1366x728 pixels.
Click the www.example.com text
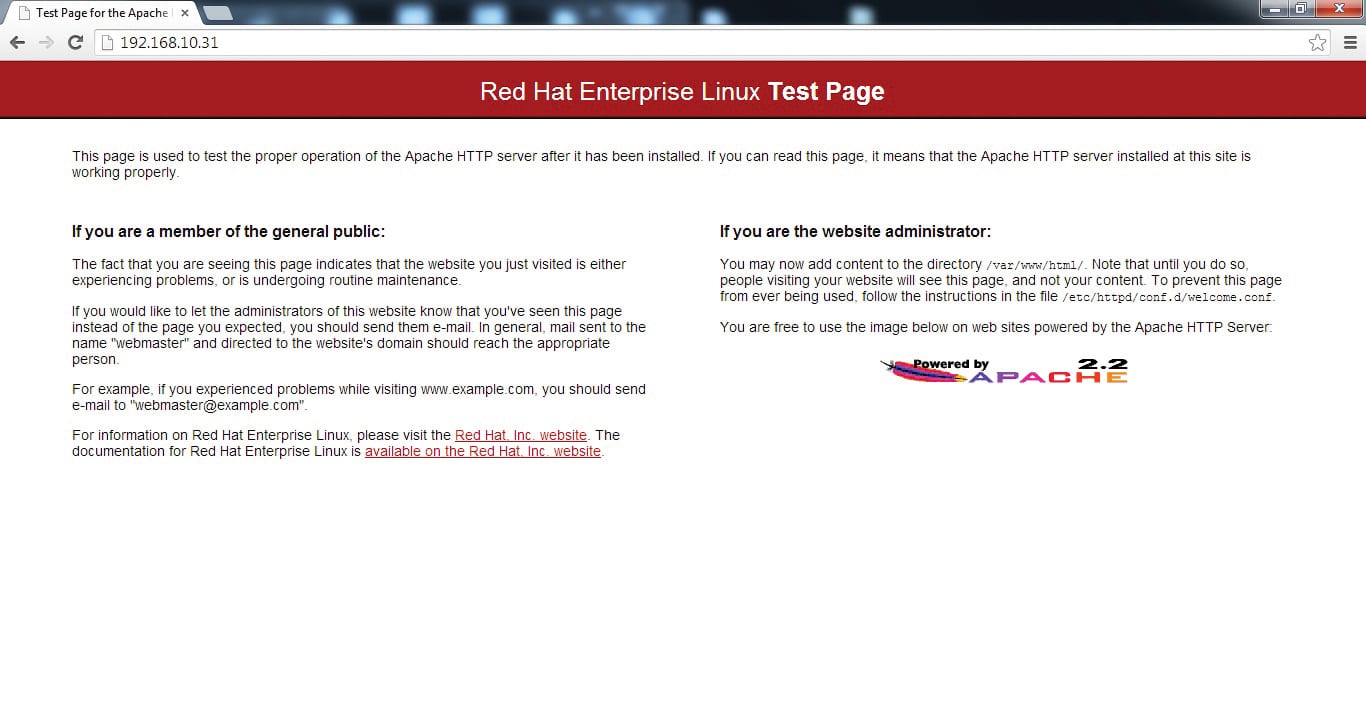pyautogui.click(x=478, y=389)
